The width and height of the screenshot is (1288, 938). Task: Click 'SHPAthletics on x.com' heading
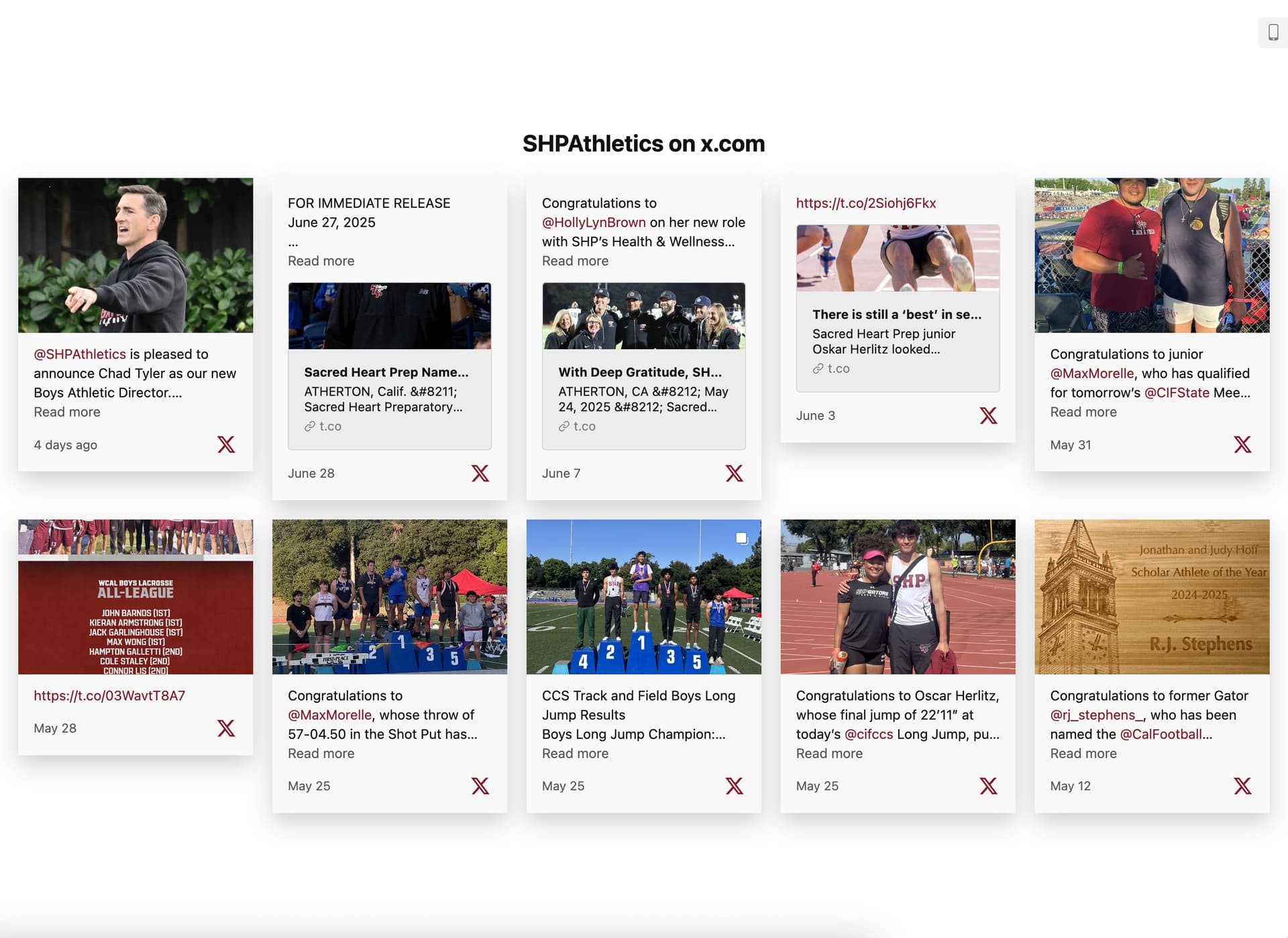pyautogui.click(x=643, y=143)
